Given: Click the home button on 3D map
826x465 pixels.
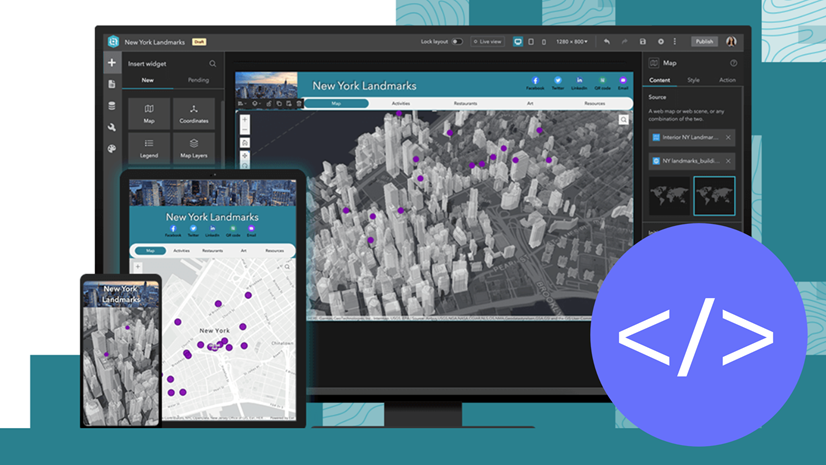Looking at the screenshot, I should coord(244,143).
